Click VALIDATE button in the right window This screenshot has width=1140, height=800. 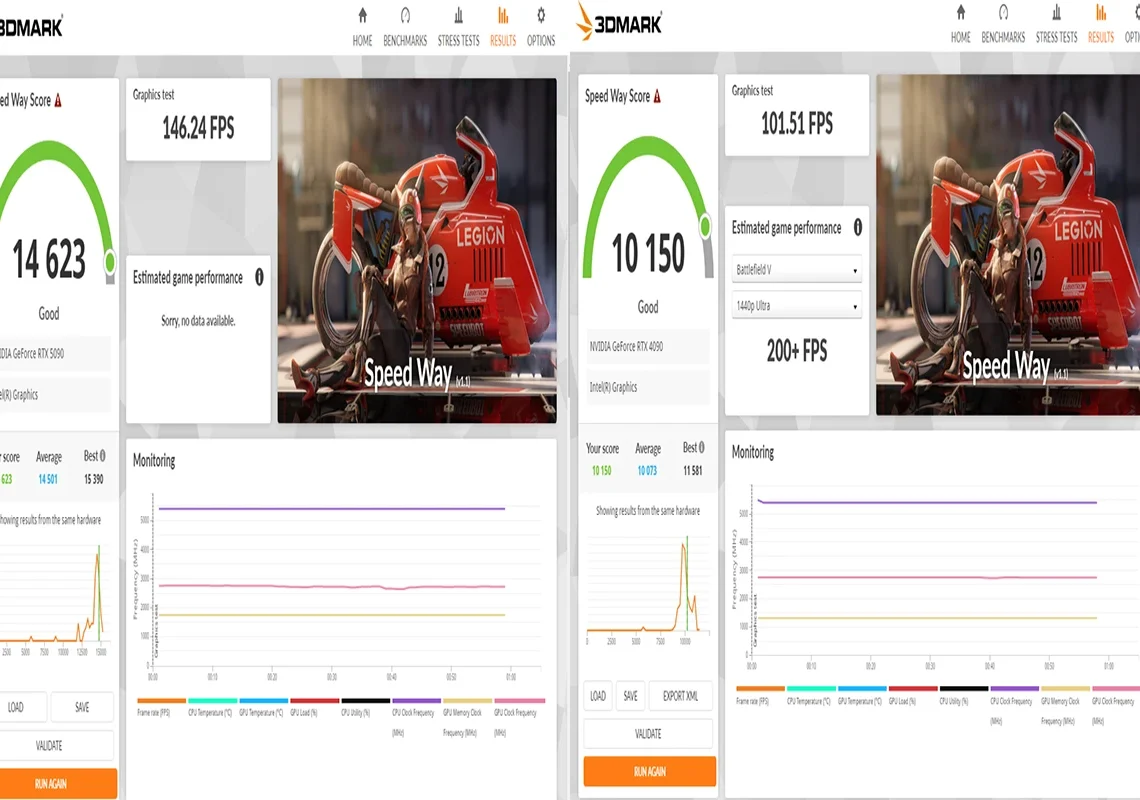click(x=648, y=734)
